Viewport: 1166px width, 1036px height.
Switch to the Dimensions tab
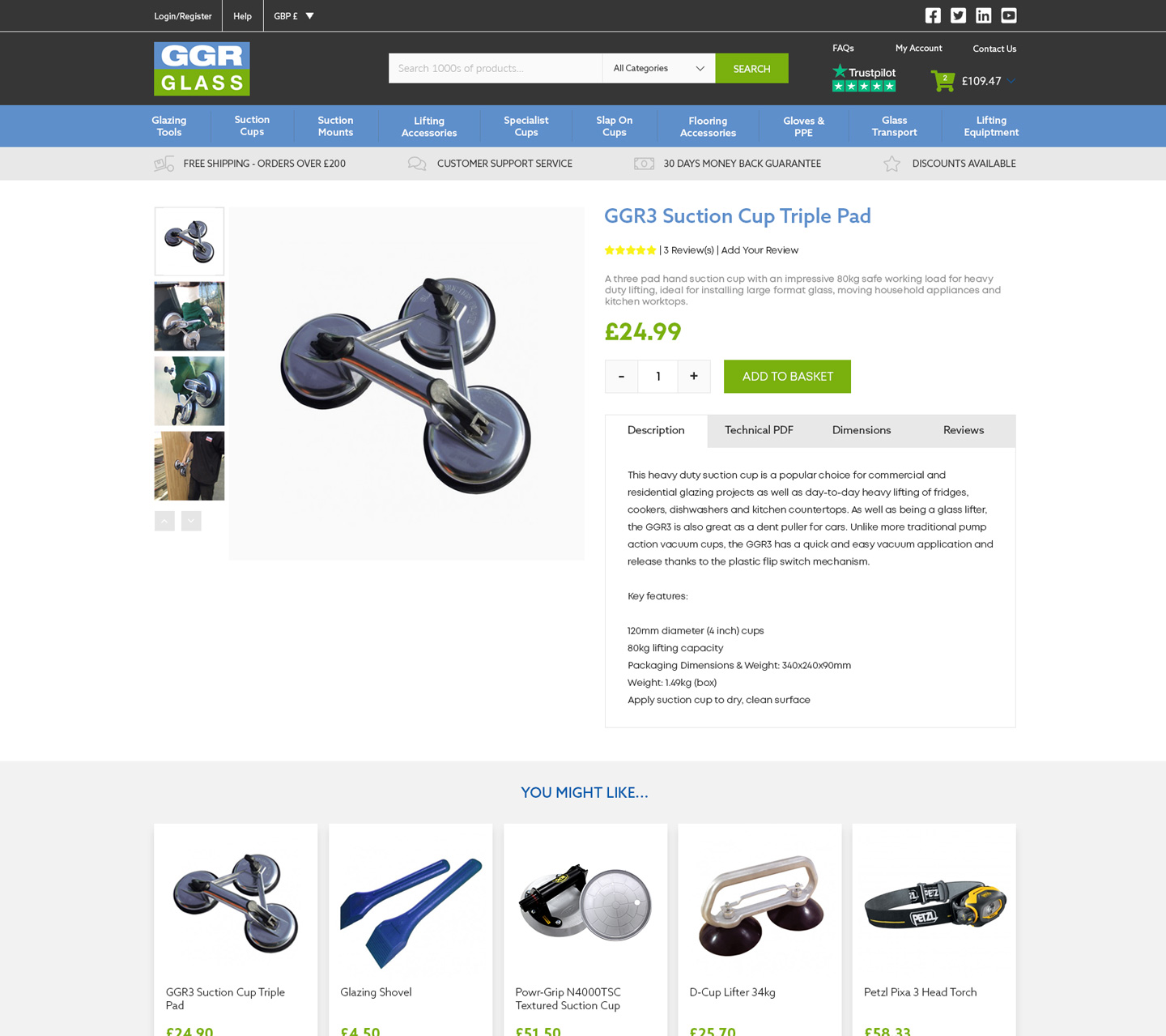(862, 431)
